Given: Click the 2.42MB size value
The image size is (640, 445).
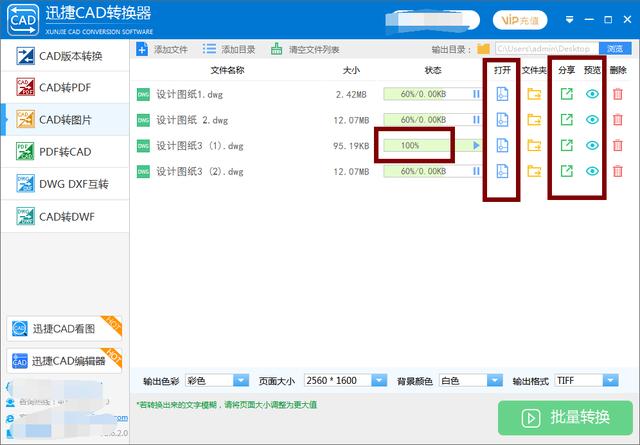Looking at the screenshot, I should click(351, 95).
